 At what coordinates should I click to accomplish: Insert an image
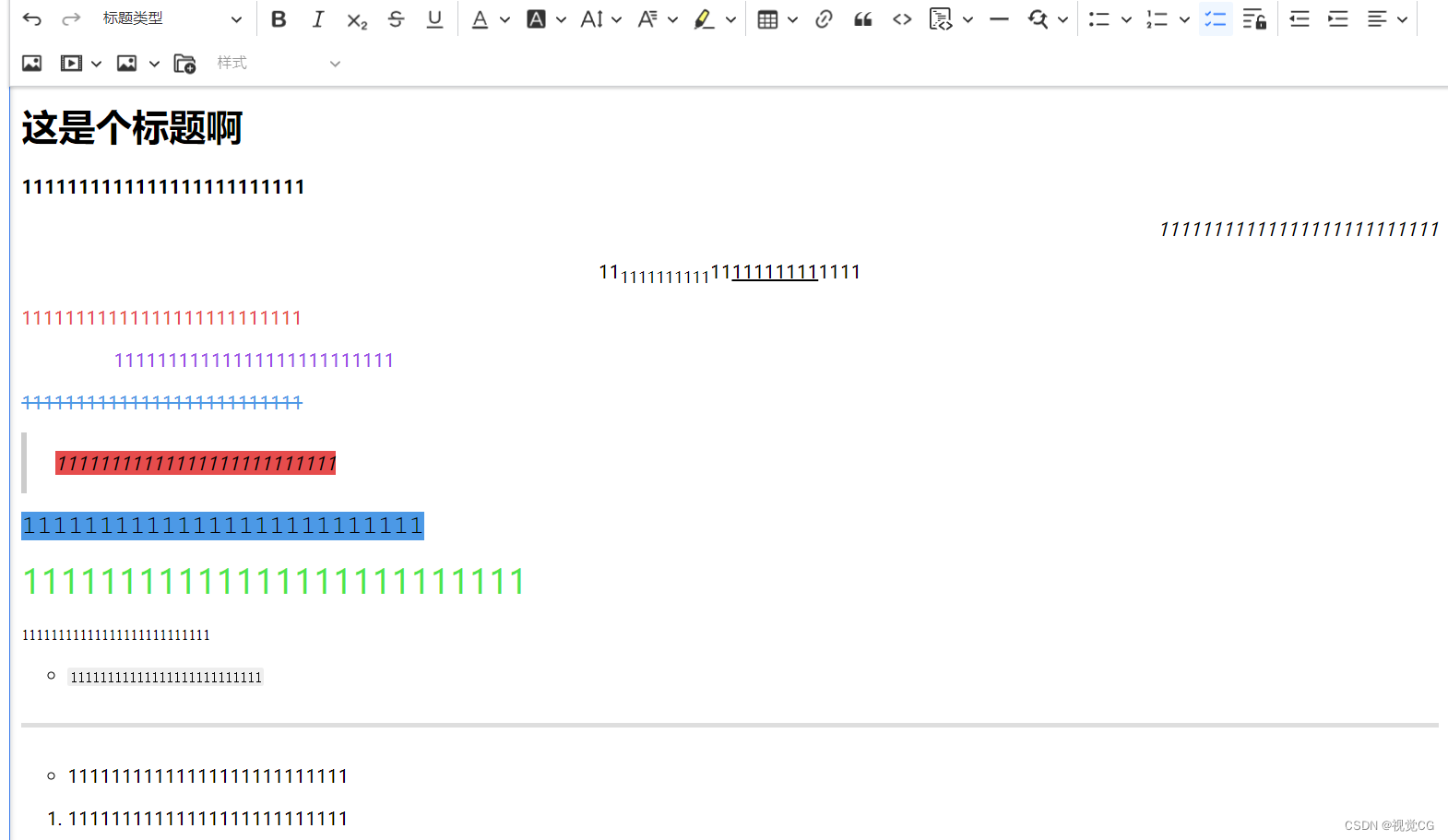point(32,64)
